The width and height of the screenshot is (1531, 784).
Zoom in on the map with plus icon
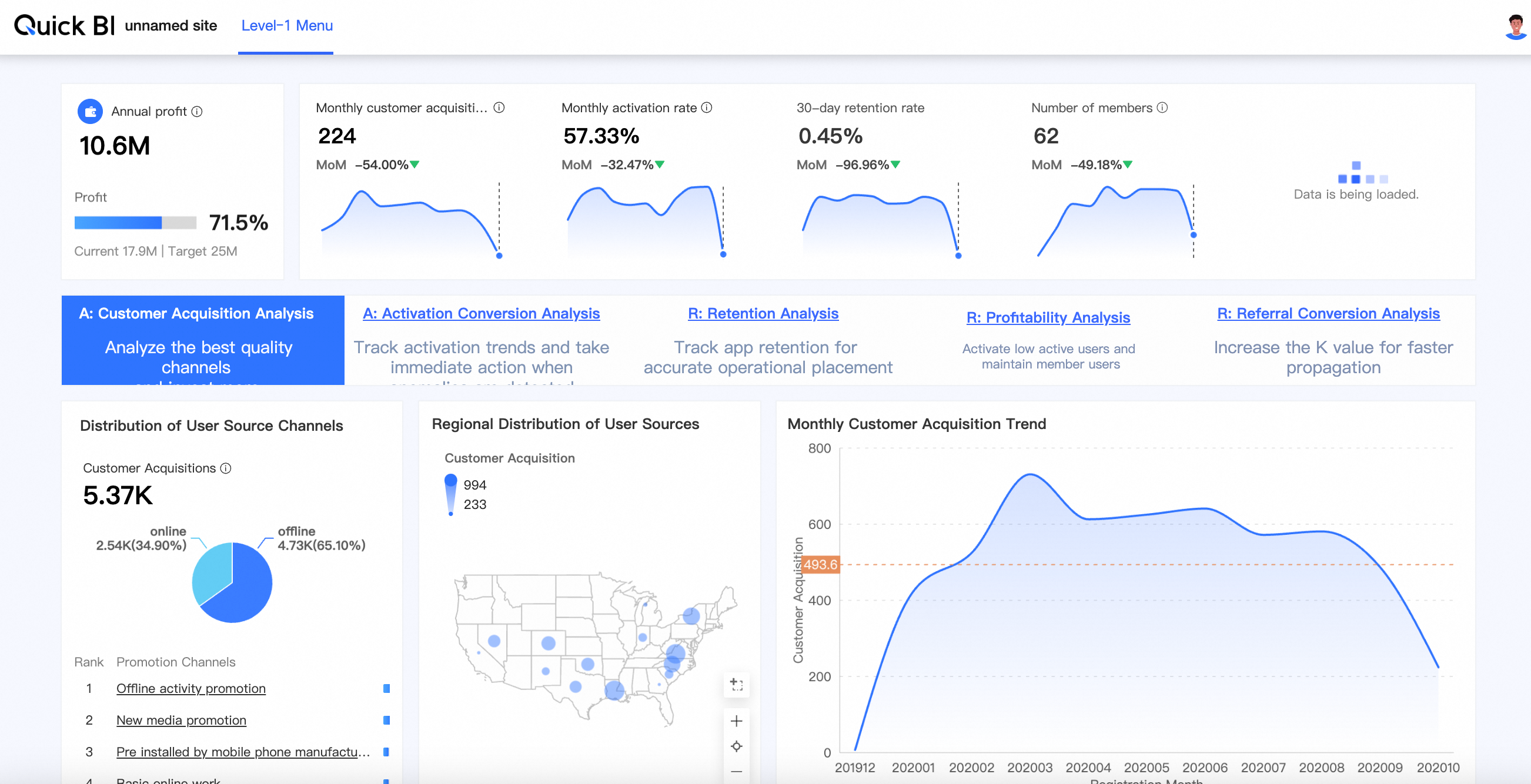[x=736, y=721]
